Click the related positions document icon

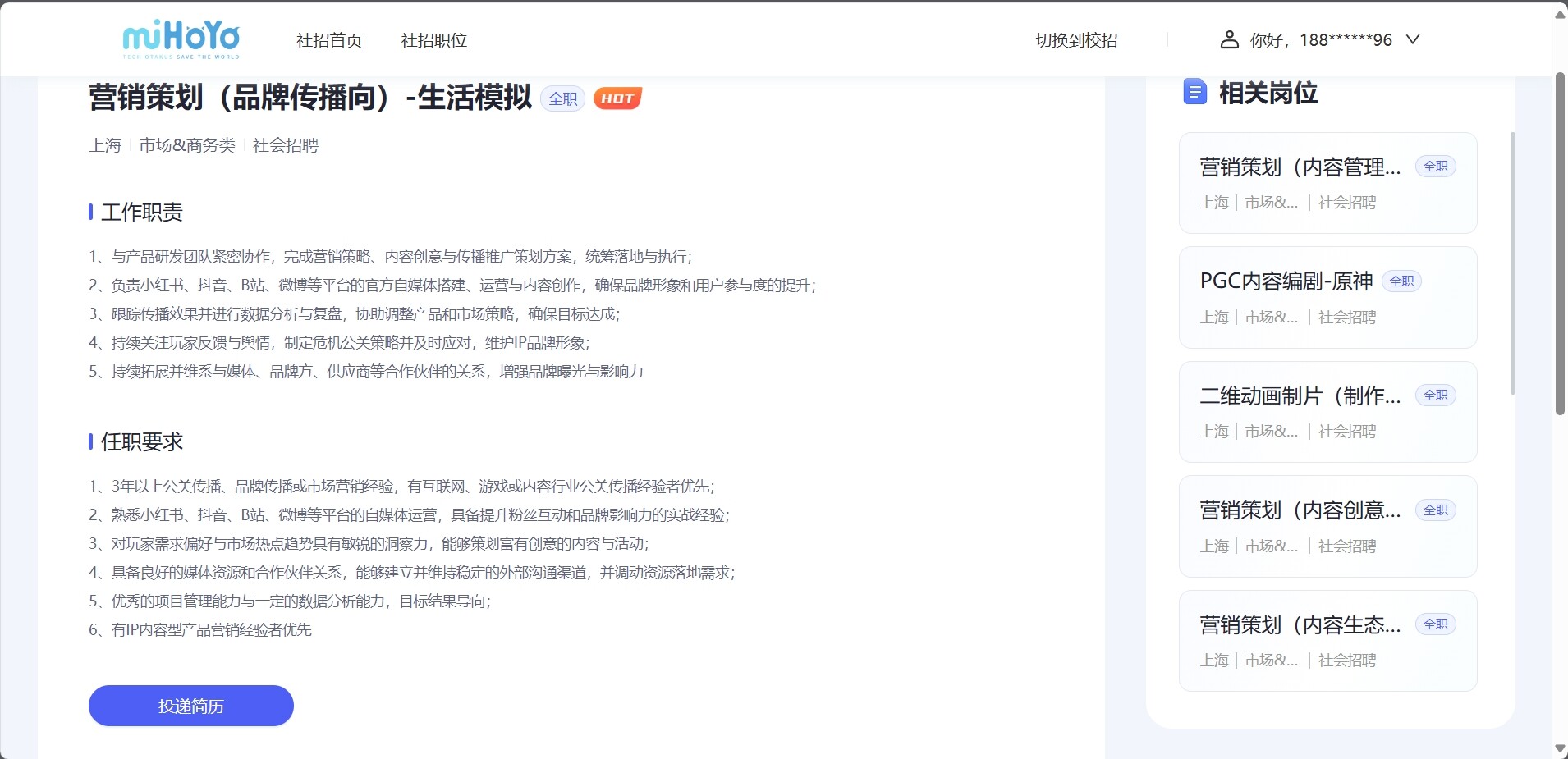tap(1194, 92)
